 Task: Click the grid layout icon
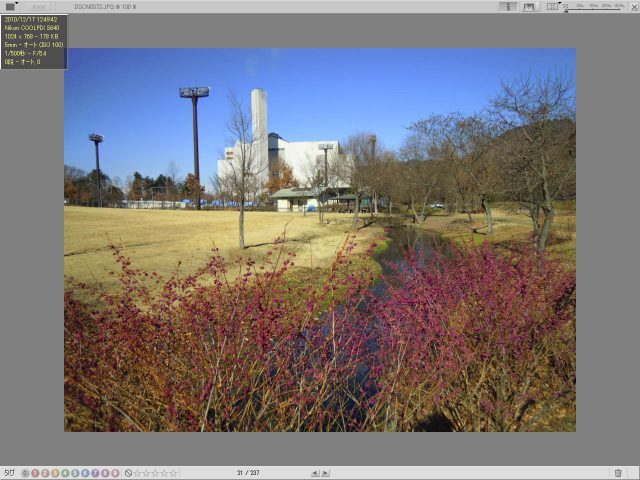(x=551, y=6)
